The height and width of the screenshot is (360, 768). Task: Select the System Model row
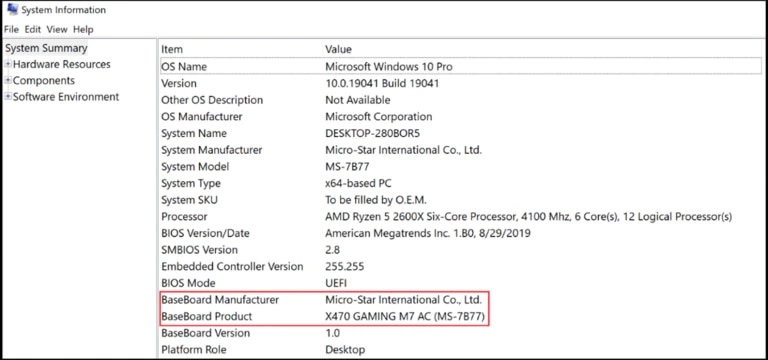click(460, 167)
